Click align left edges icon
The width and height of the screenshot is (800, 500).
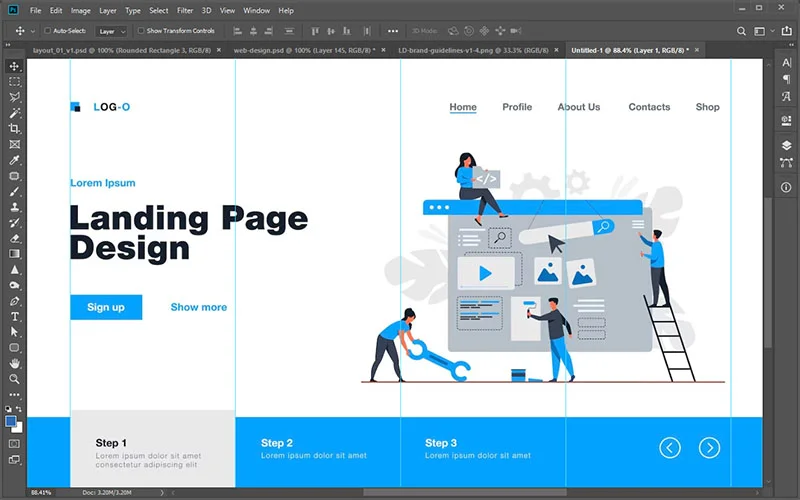point(237,31)
